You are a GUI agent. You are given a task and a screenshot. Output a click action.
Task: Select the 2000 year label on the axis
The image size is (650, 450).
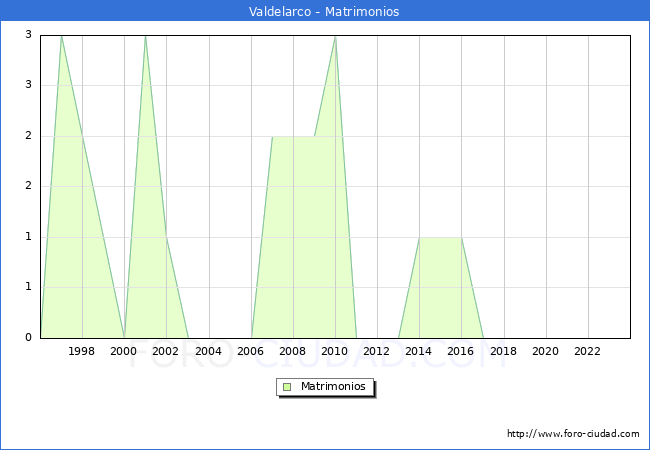(x=124, y=351)
